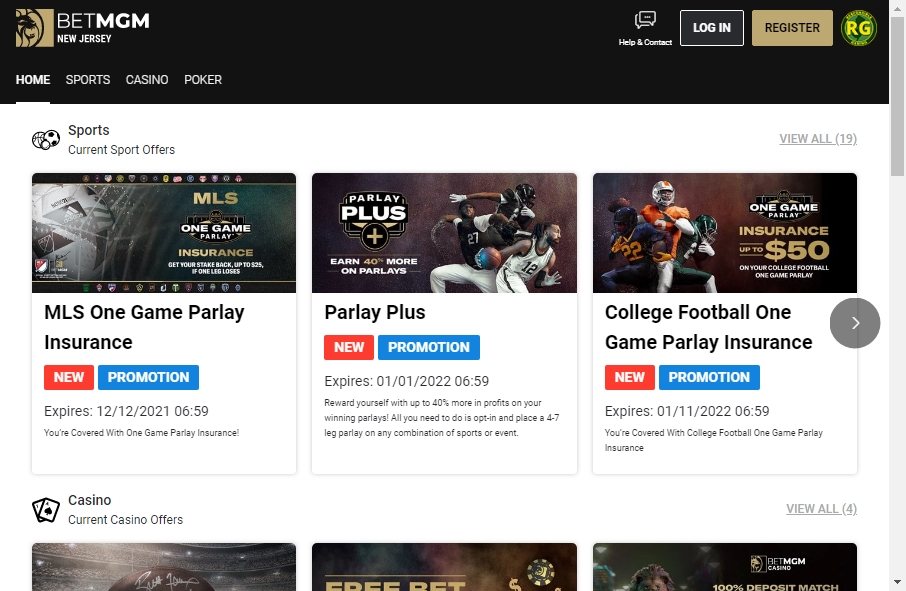
Task: Click the LOG IN button
Action: coord(711,28)
